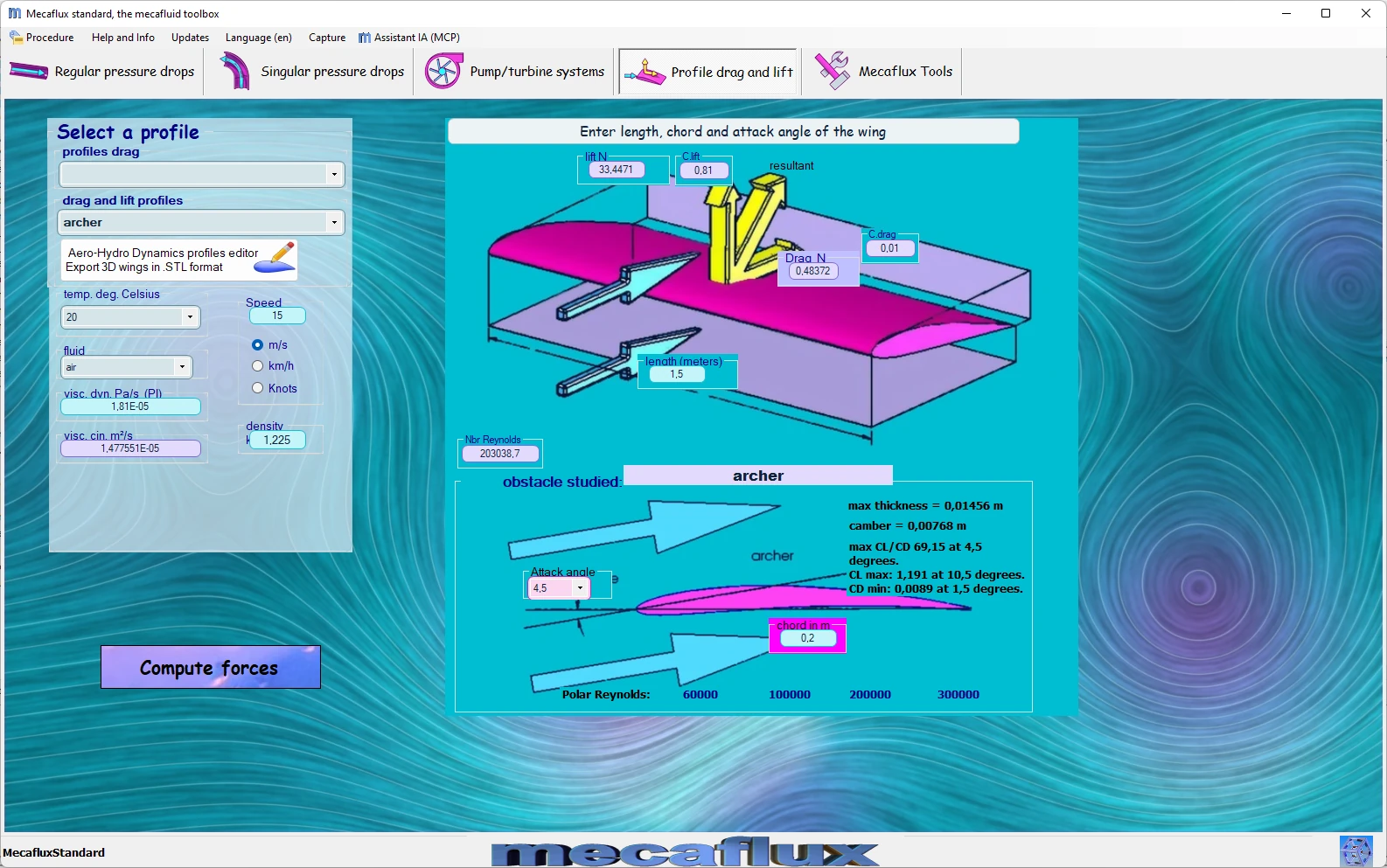Expand the profiles drag dropdown
Viewport: 1387px width, 868px height.
click(334, 175)
